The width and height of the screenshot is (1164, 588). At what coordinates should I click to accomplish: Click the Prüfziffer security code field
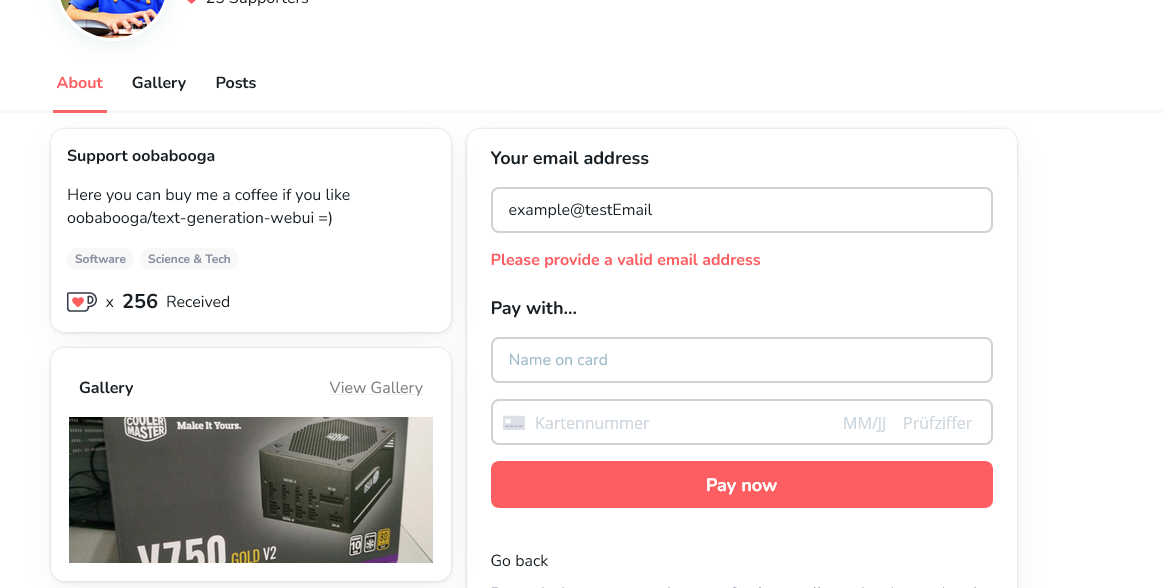937,422
